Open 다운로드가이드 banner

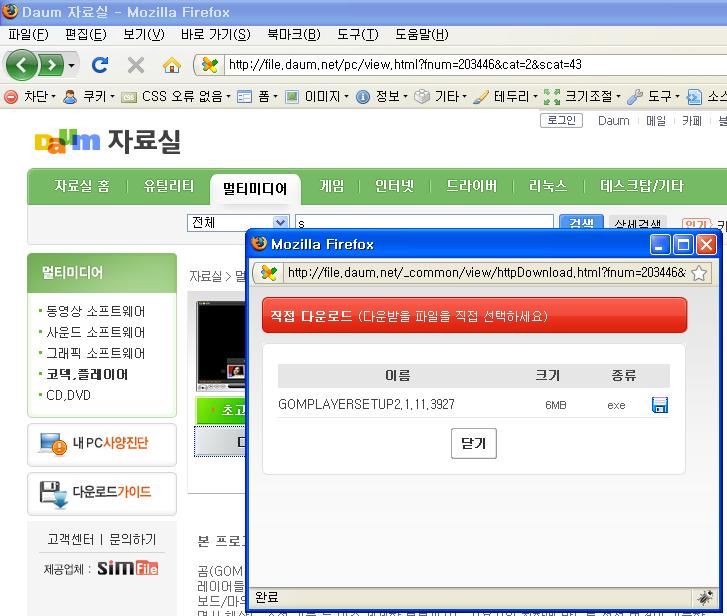pyautogui.click(x=102, y=494)
